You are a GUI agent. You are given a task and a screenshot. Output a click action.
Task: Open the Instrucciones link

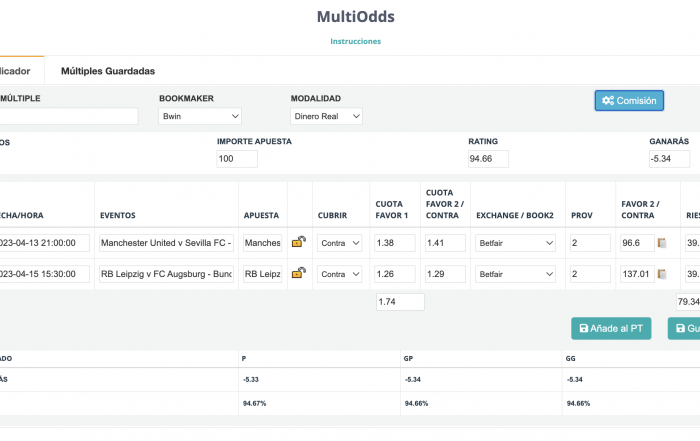(x=355, y=41)
